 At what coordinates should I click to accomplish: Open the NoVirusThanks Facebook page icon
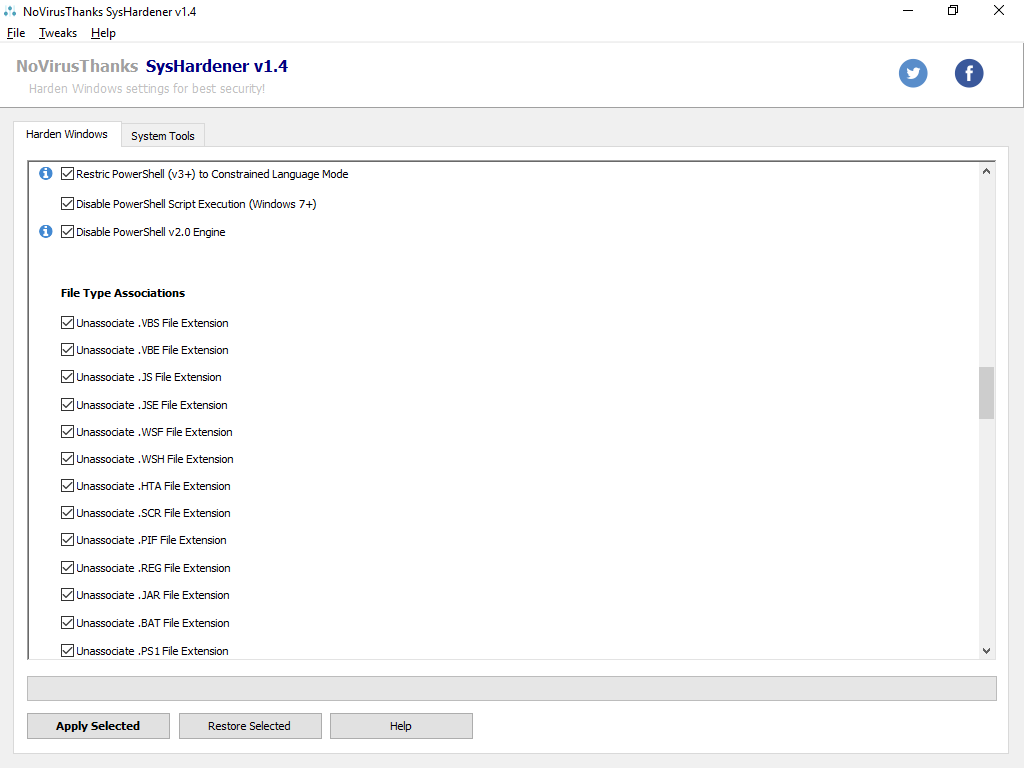[969, 73]
